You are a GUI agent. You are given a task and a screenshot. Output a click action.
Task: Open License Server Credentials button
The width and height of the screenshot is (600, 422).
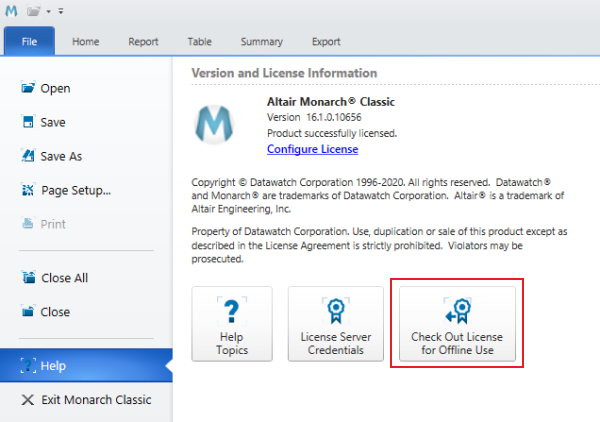336,324
